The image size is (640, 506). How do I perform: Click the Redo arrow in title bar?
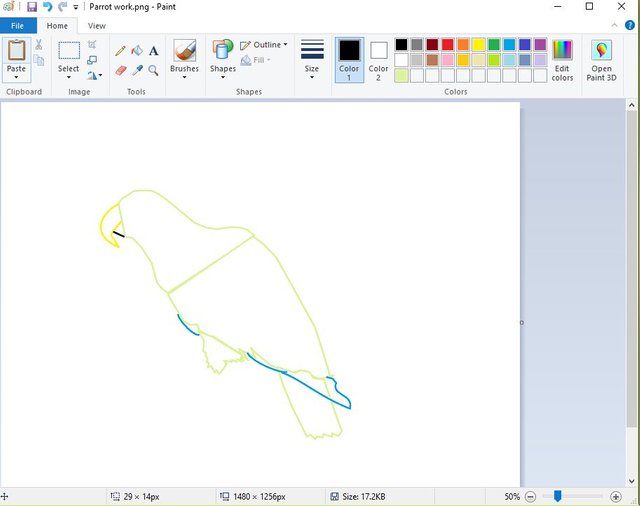coord(62,7)
